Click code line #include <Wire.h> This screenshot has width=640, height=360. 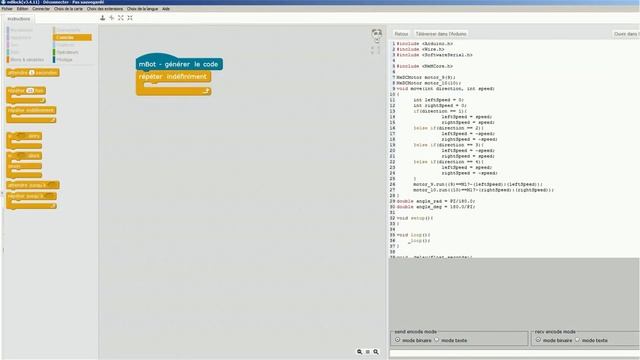[x=420, y=49]
